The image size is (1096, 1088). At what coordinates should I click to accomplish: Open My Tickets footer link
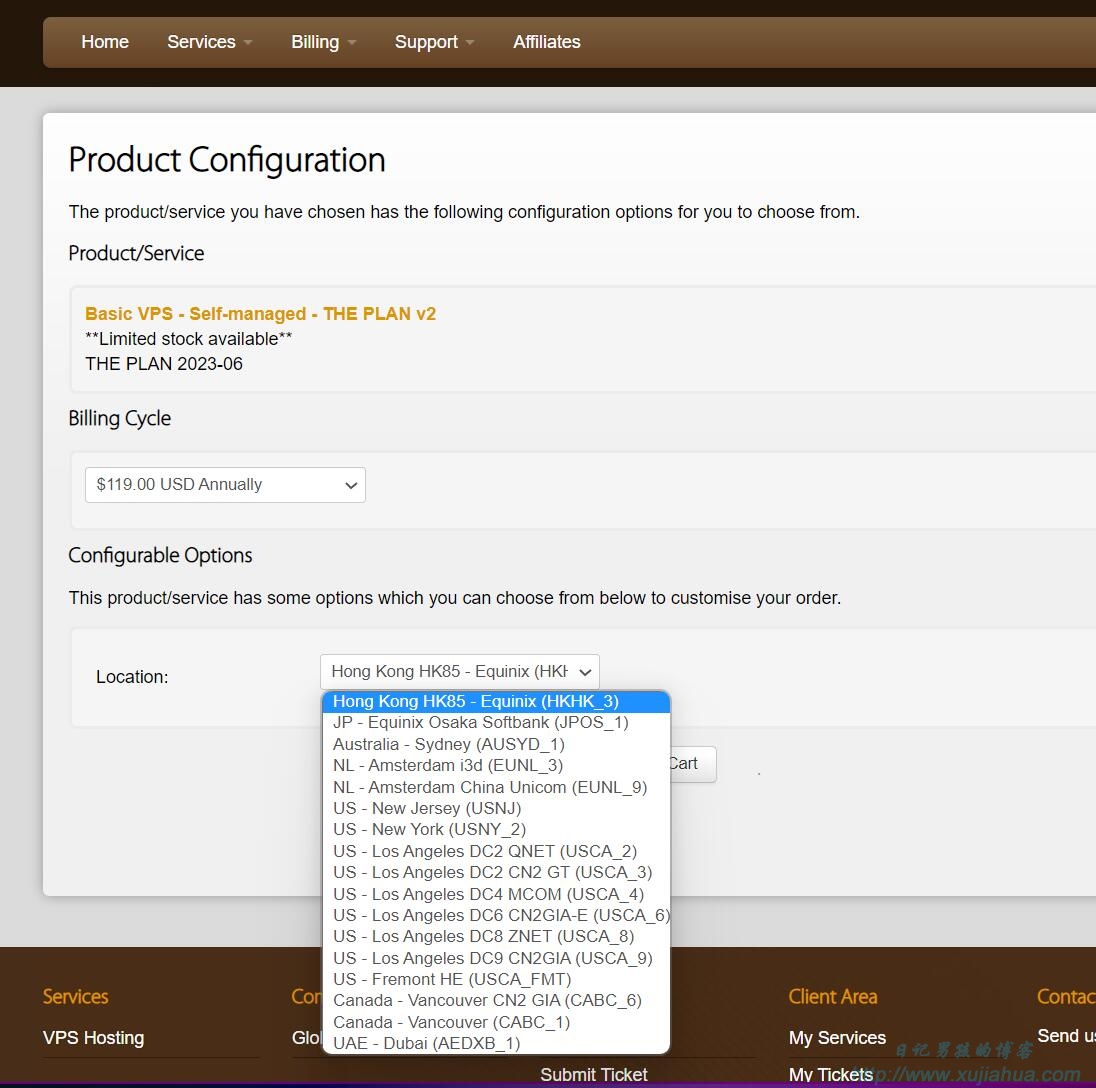830,1075
